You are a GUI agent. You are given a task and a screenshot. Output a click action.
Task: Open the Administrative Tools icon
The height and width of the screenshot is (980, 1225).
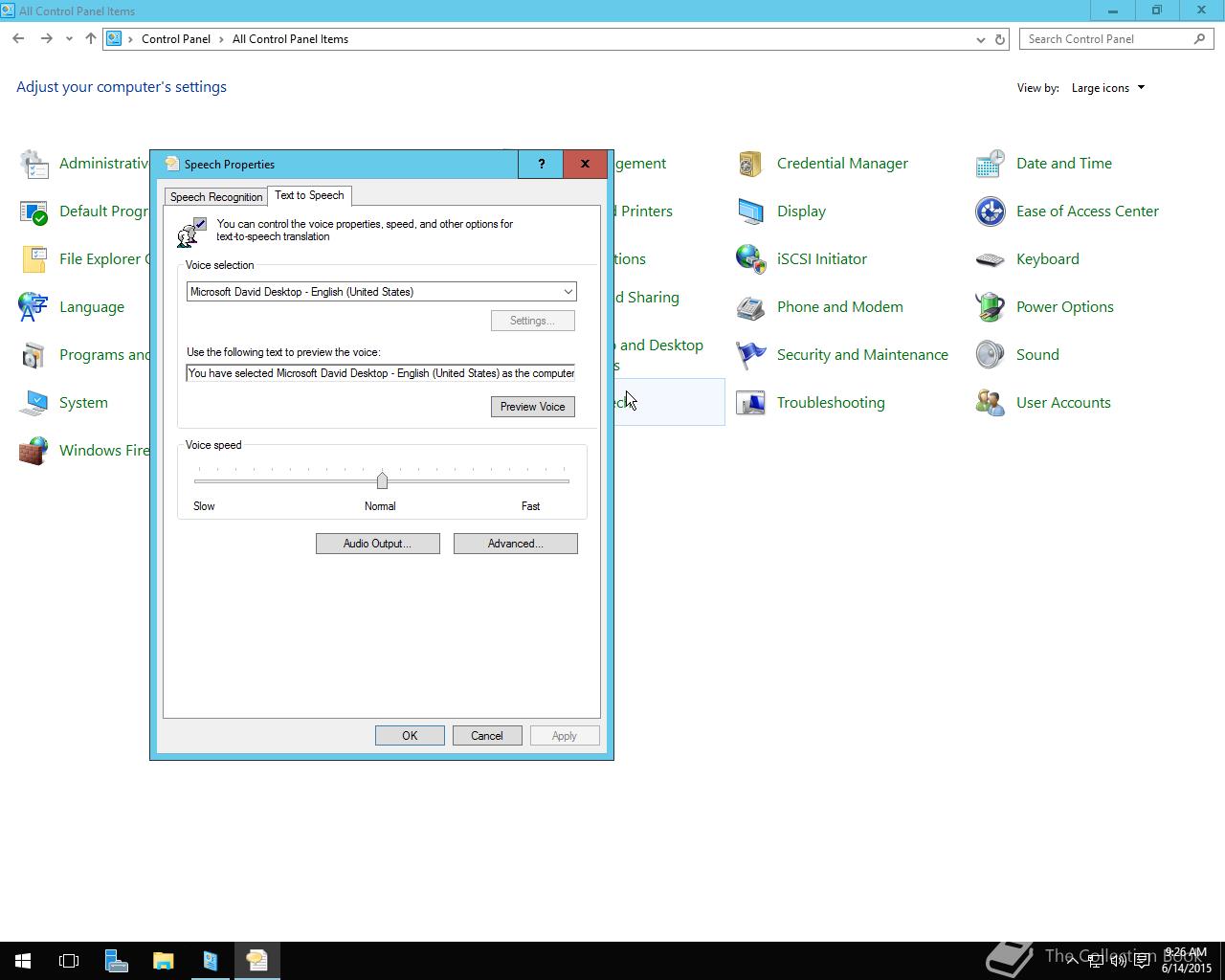click(x=33, y=164)
